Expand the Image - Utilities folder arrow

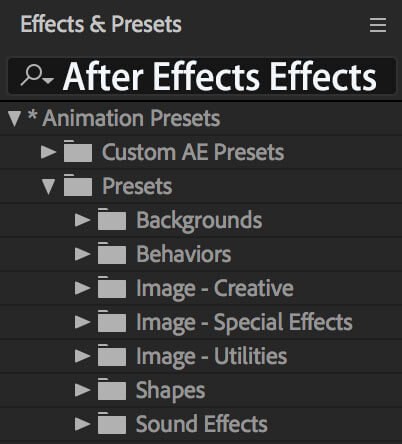(x=83, y=356)
